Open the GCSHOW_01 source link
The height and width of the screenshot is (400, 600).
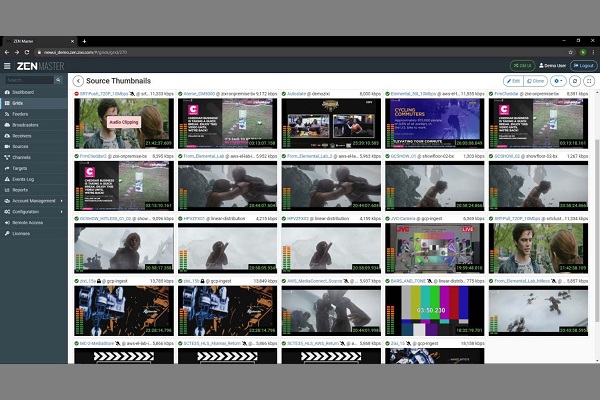(x=403, y=156)
